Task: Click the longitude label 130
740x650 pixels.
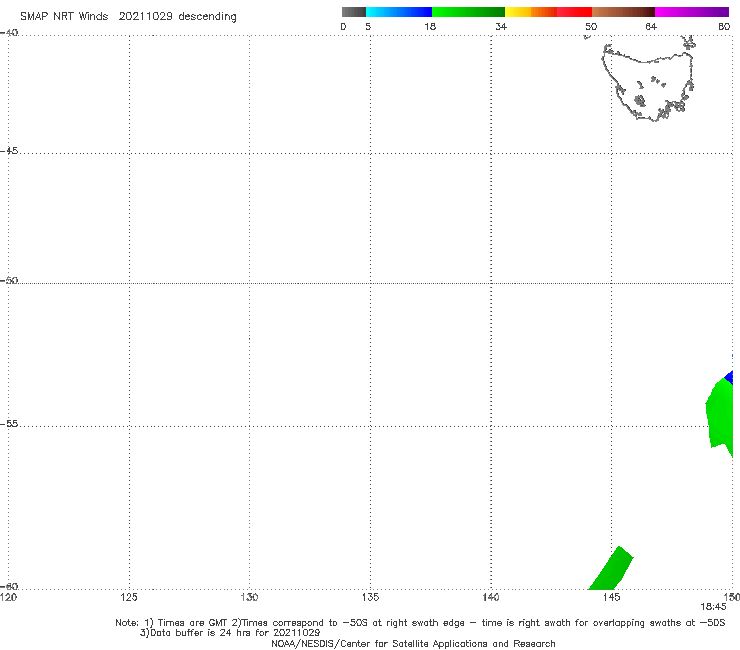Action: click(249, 598)
